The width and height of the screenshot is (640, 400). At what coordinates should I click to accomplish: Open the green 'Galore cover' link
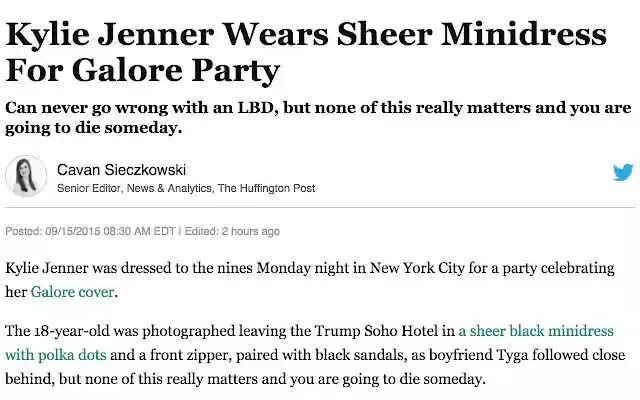click(73, 293)
